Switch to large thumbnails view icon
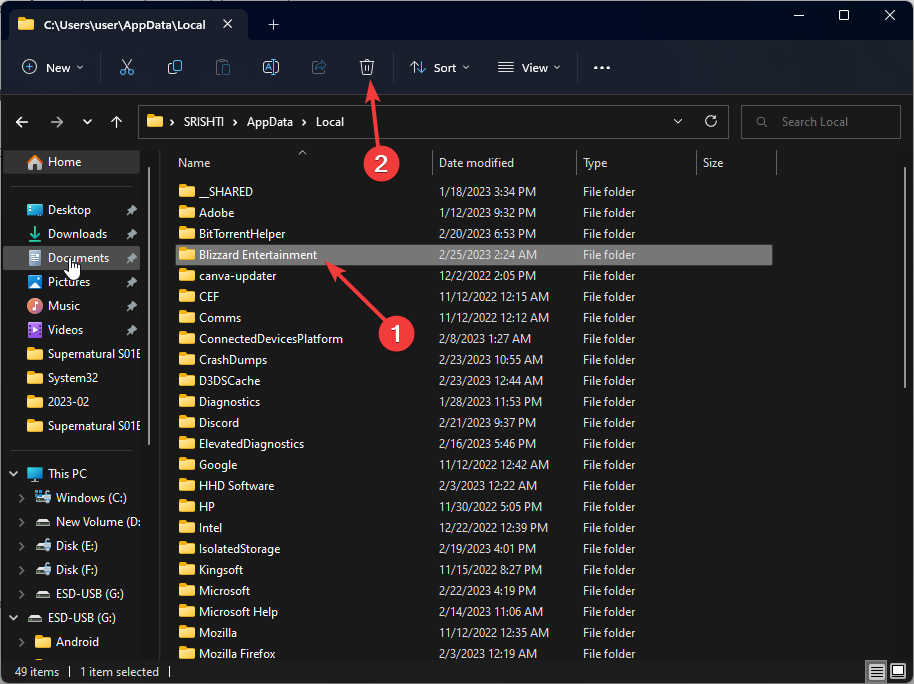The width and height of the screenshot is (914, 684). [x=897, y=672]
